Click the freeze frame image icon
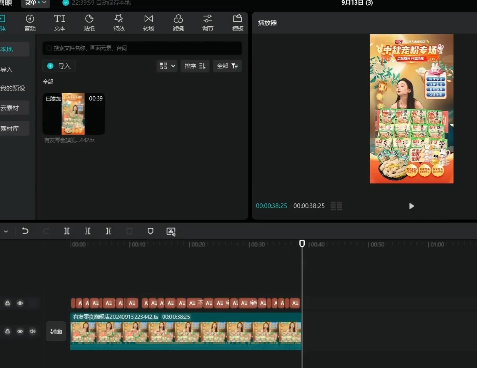Image resolution: width=477 pixels, height=368 pixels. click(x=171, y=232)
